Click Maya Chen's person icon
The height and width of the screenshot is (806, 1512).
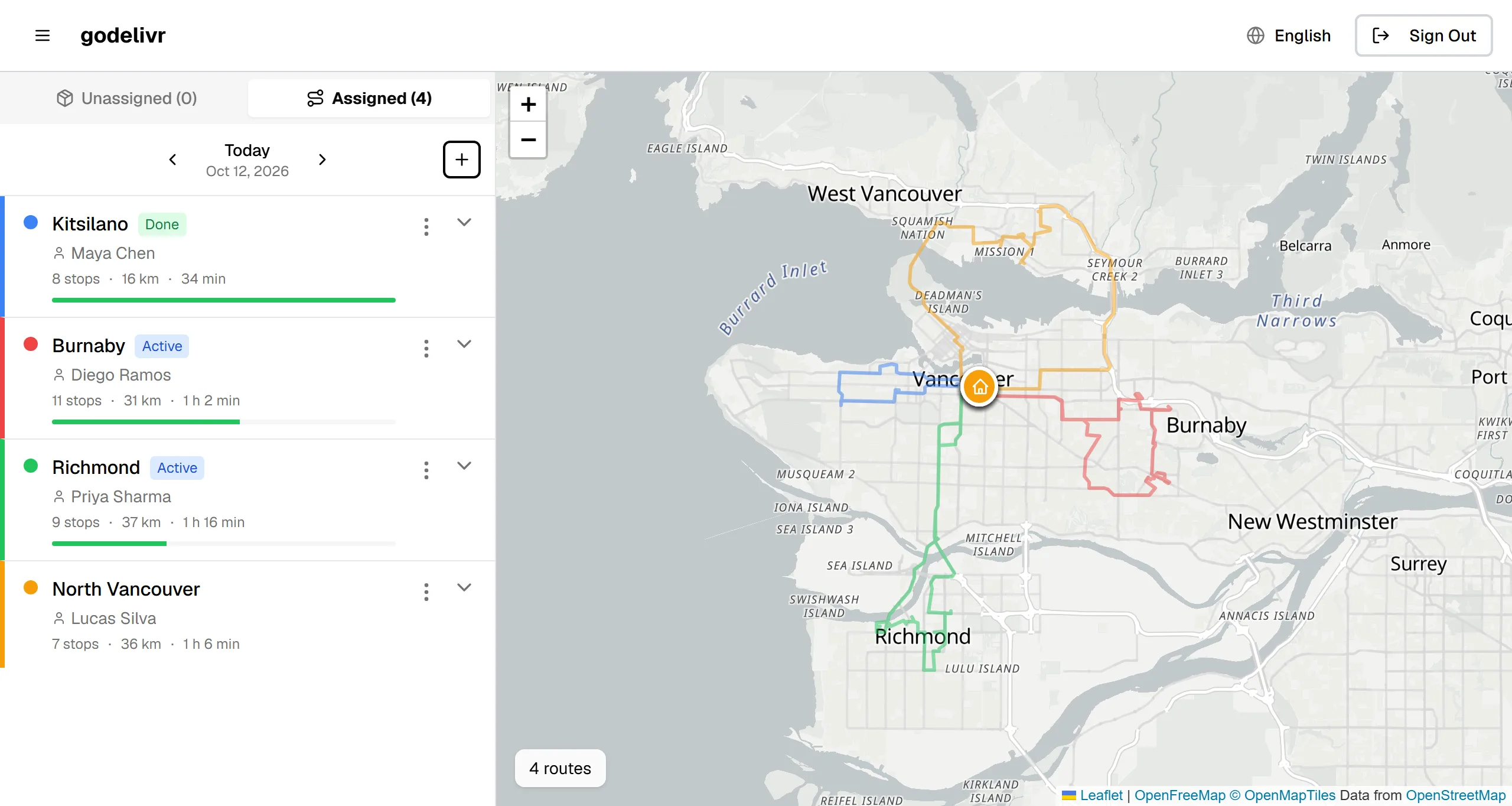[x=58, y=253]
